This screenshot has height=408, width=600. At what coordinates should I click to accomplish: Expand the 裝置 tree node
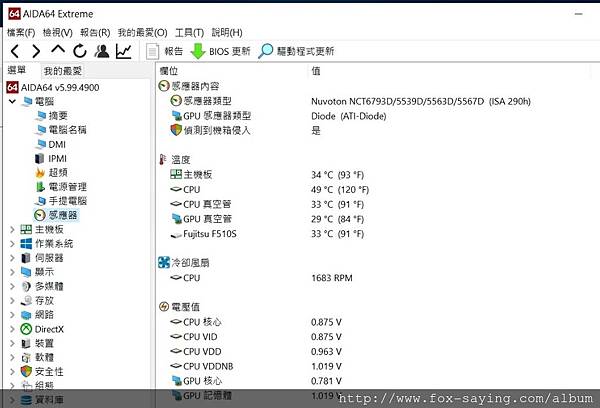pyautogui.click(x=12, y=343)
